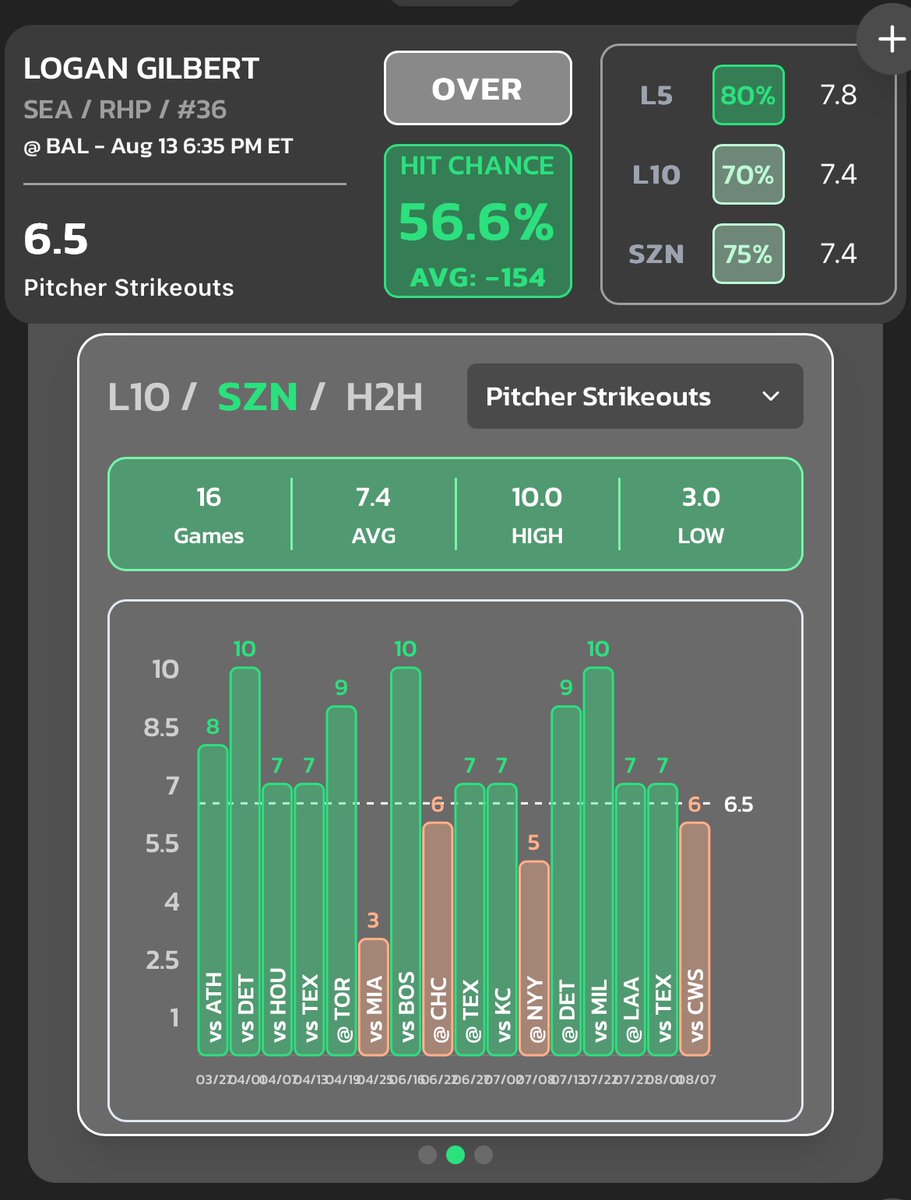911x1200 pixels.
Task: Tap the plus add button
Action: click(x=888, y=40)
